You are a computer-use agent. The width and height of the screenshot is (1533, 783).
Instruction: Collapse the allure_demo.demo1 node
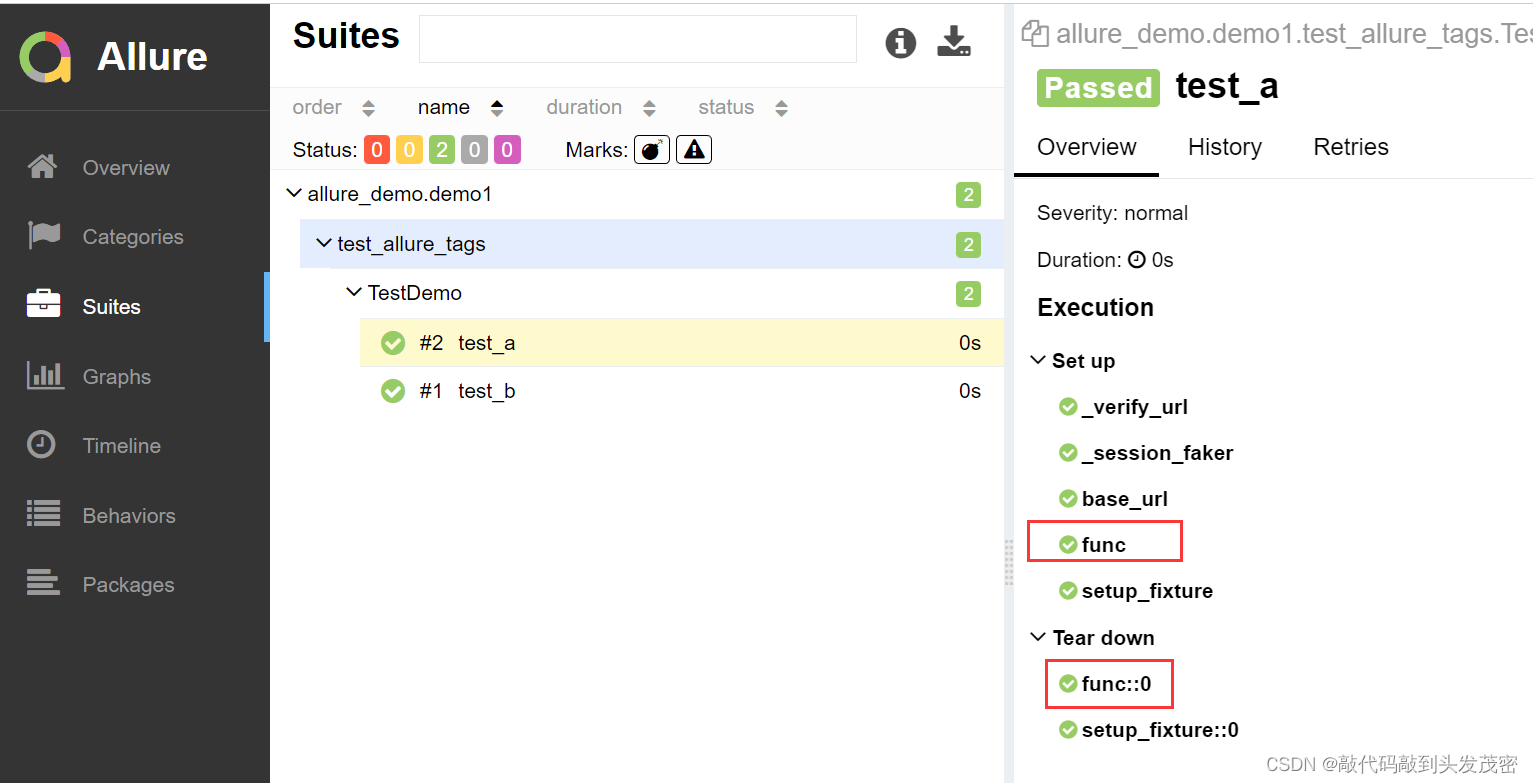pyautogui.click(x=294, y=193)
